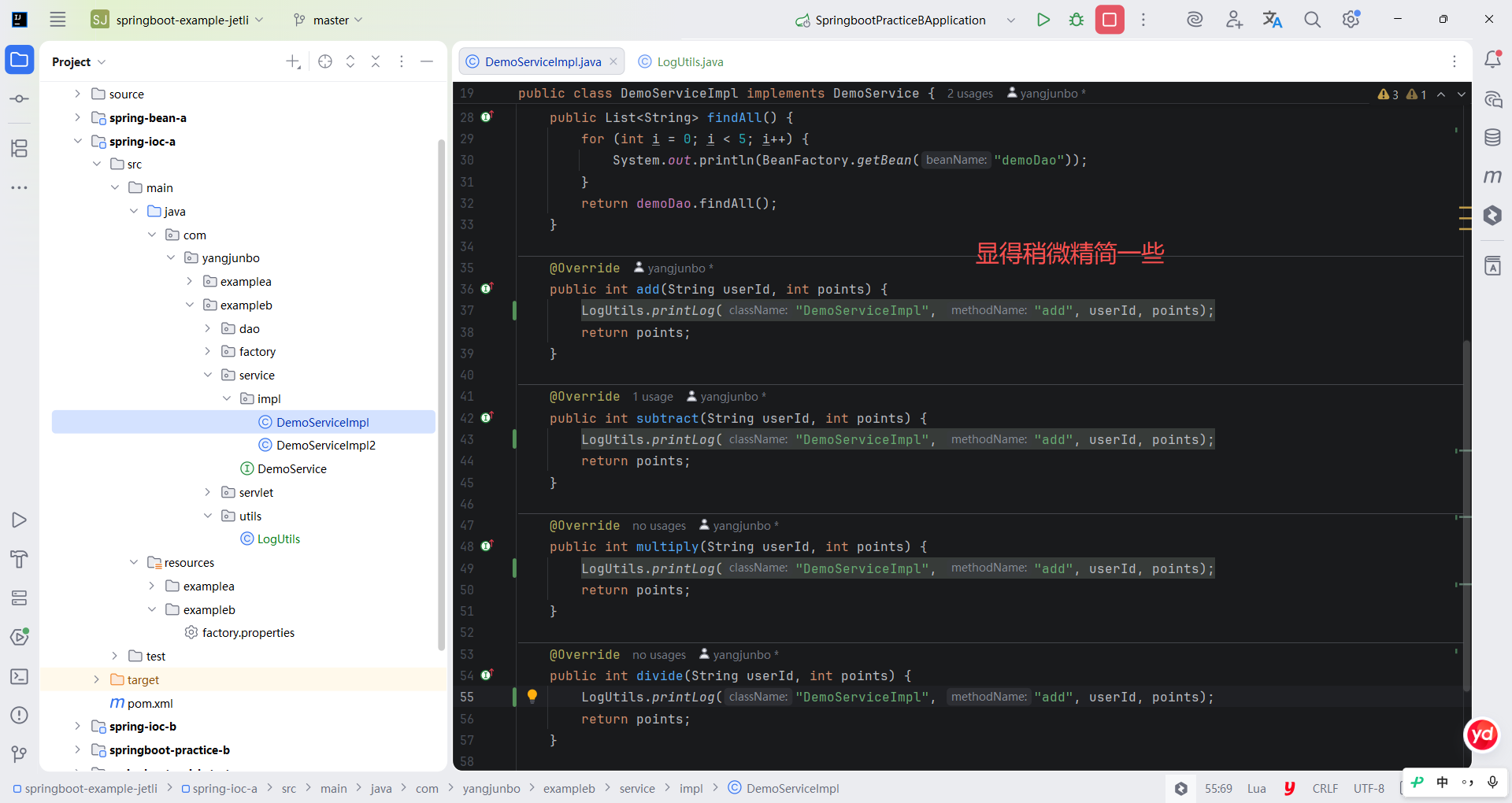Click the lightbulb quick-fix on line 55
Viewport: 1512px width, 803px height.
532,696
